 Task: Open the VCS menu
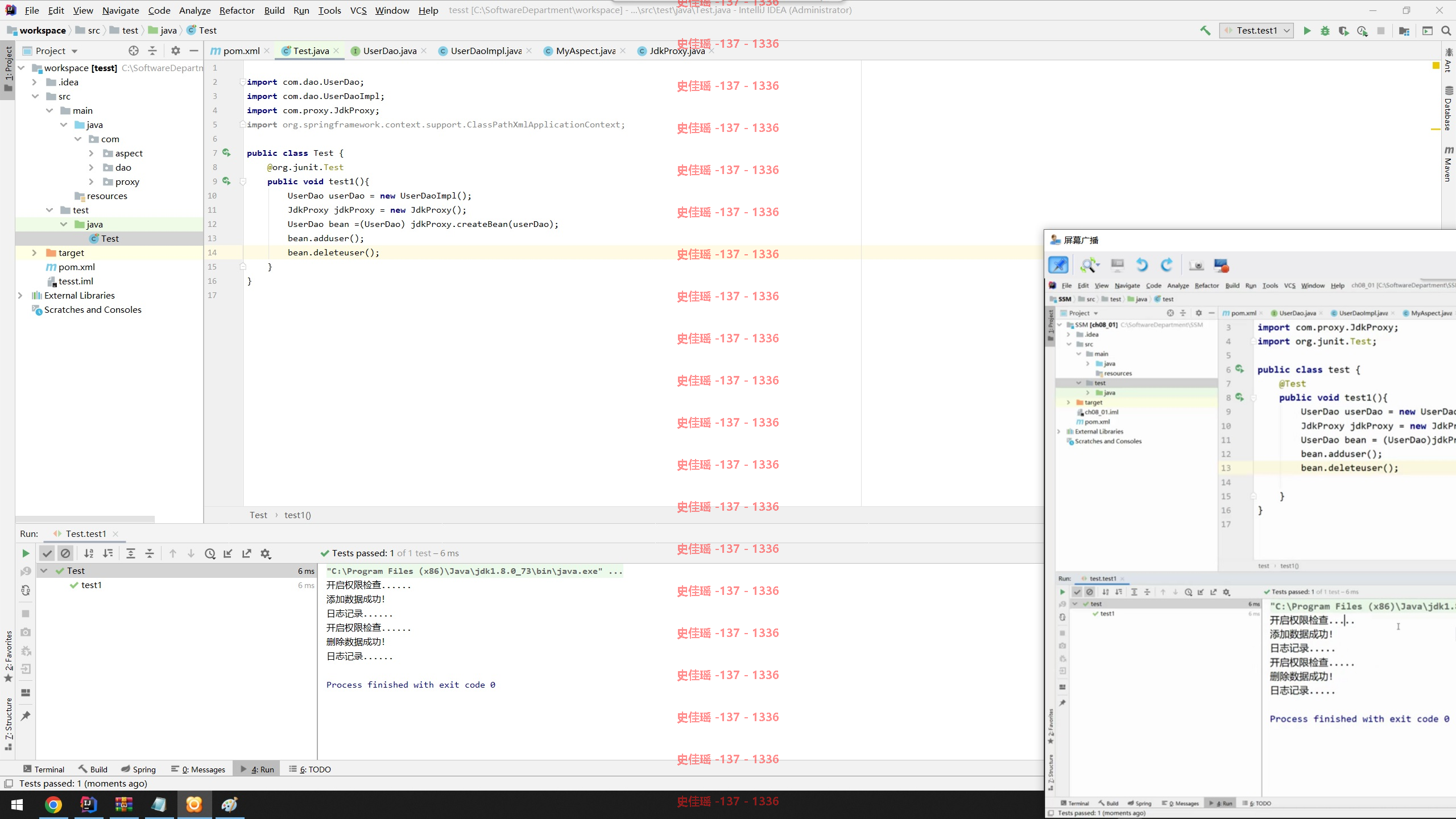coord(358,10)
